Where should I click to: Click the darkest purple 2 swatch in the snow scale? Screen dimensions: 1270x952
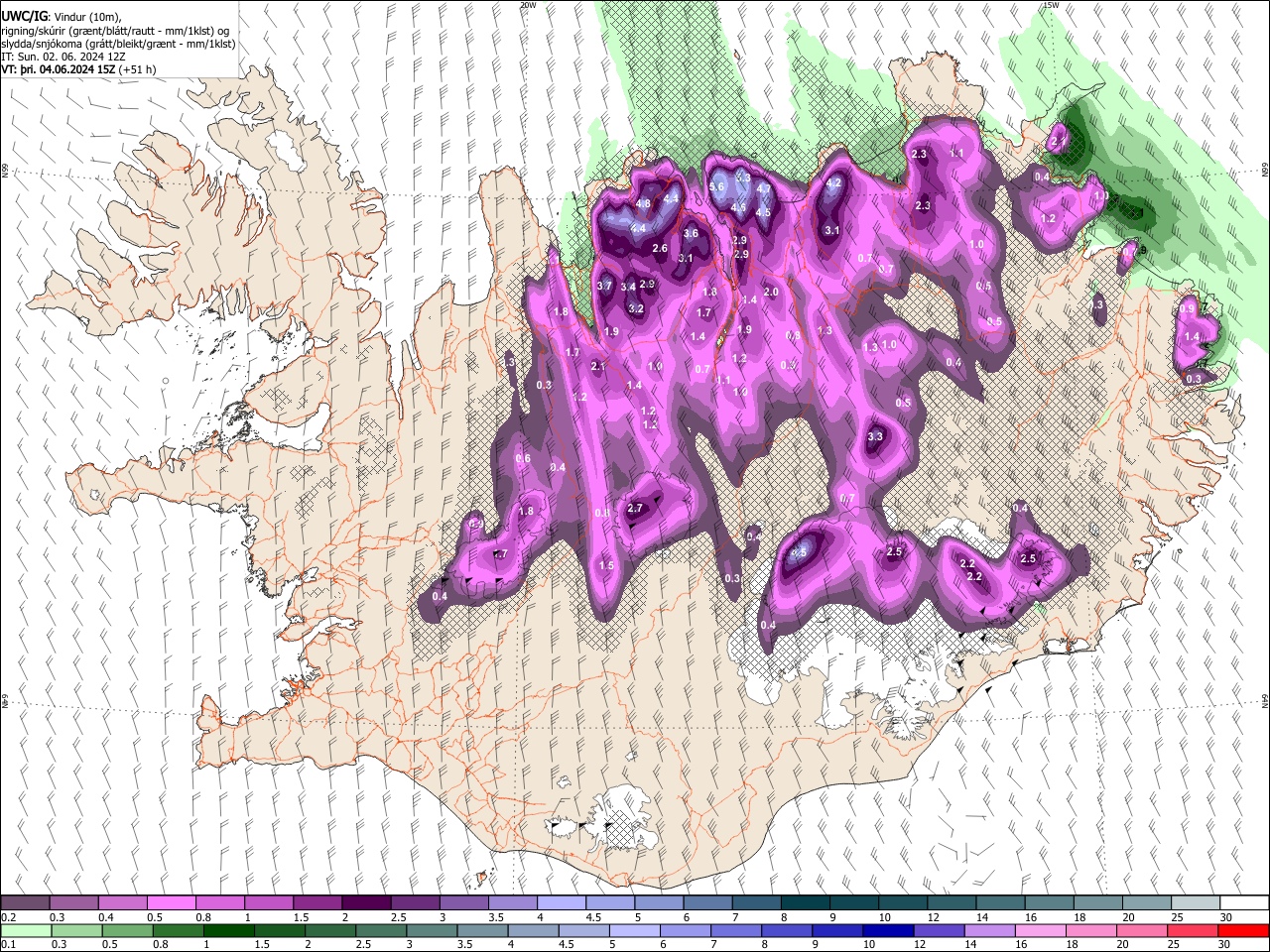(365, 903)
